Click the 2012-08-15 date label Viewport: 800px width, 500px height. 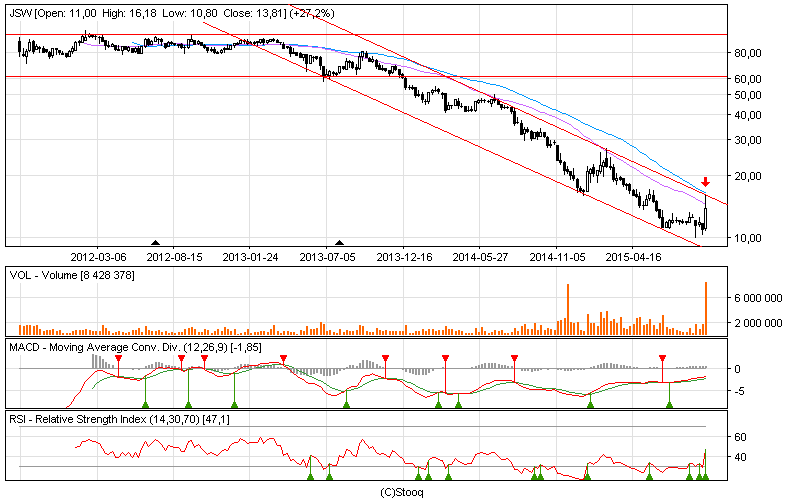(174, 257)
